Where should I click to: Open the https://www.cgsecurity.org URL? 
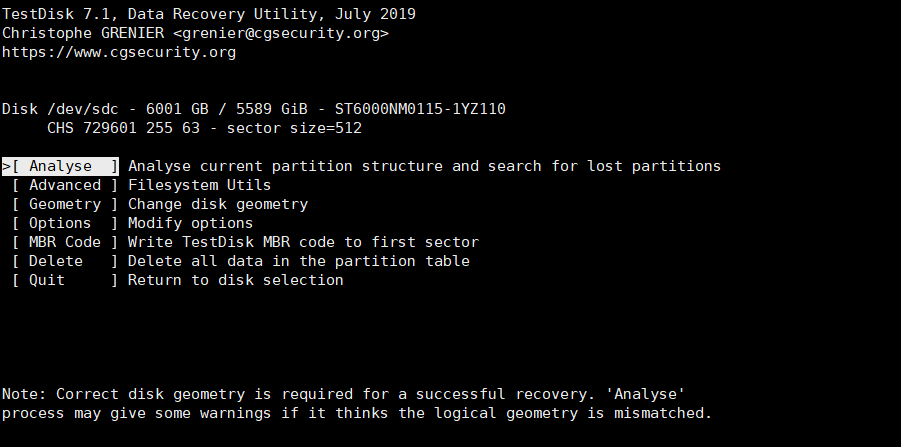119,52
